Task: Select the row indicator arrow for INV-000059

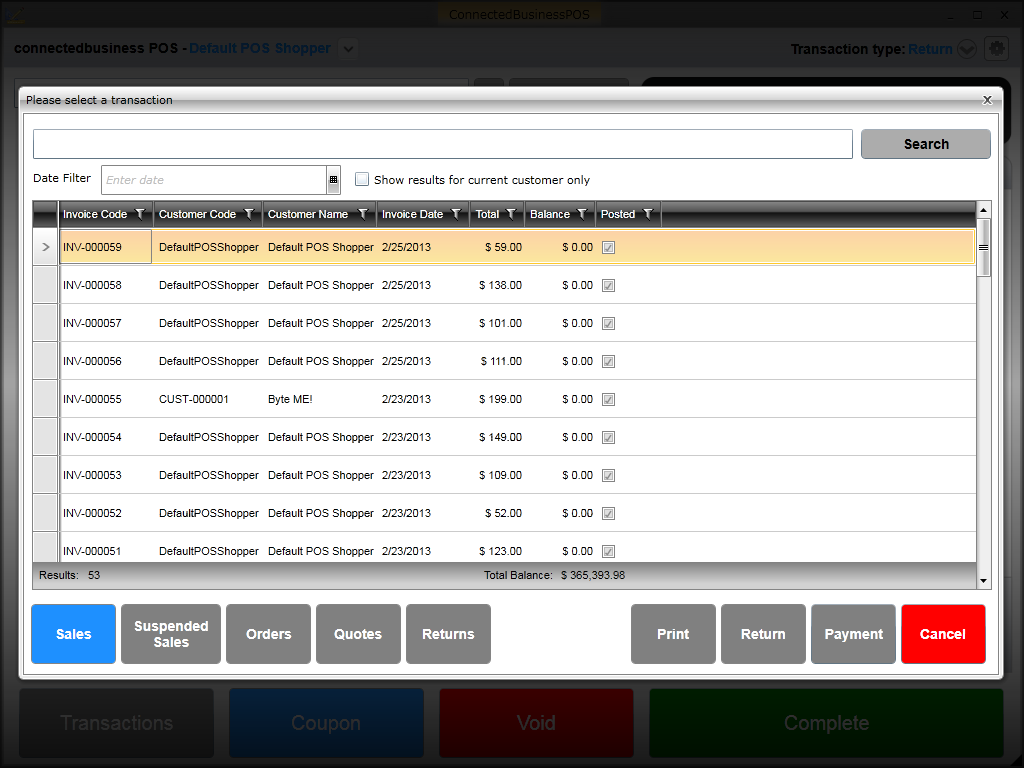Action: point(46,247)
